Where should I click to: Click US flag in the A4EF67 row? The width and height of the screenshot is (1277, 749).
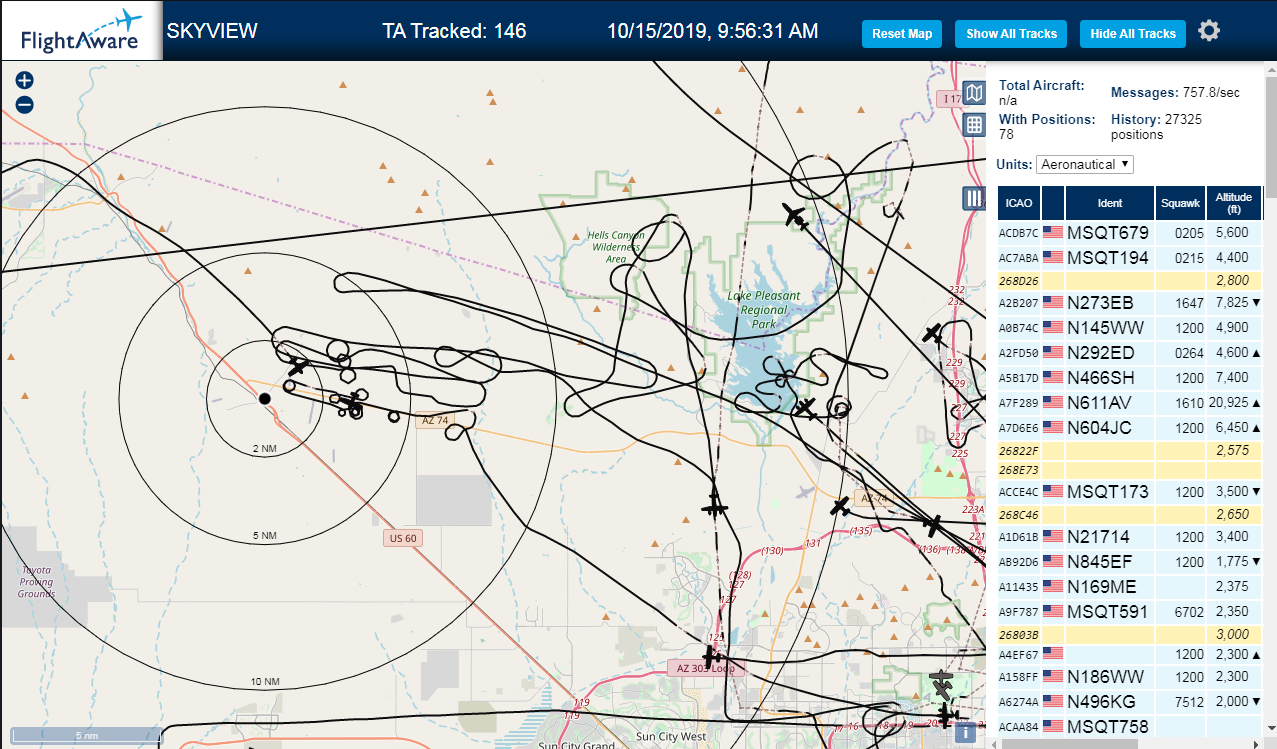coord(1053,654)
